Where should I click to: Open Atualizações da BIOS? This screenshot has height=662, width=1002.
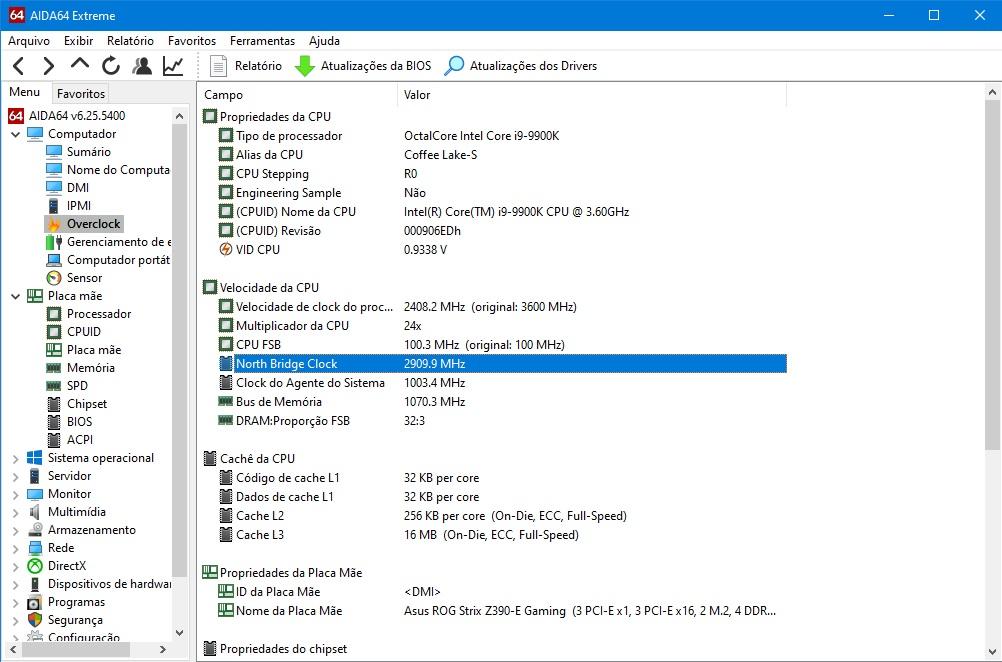362,66
